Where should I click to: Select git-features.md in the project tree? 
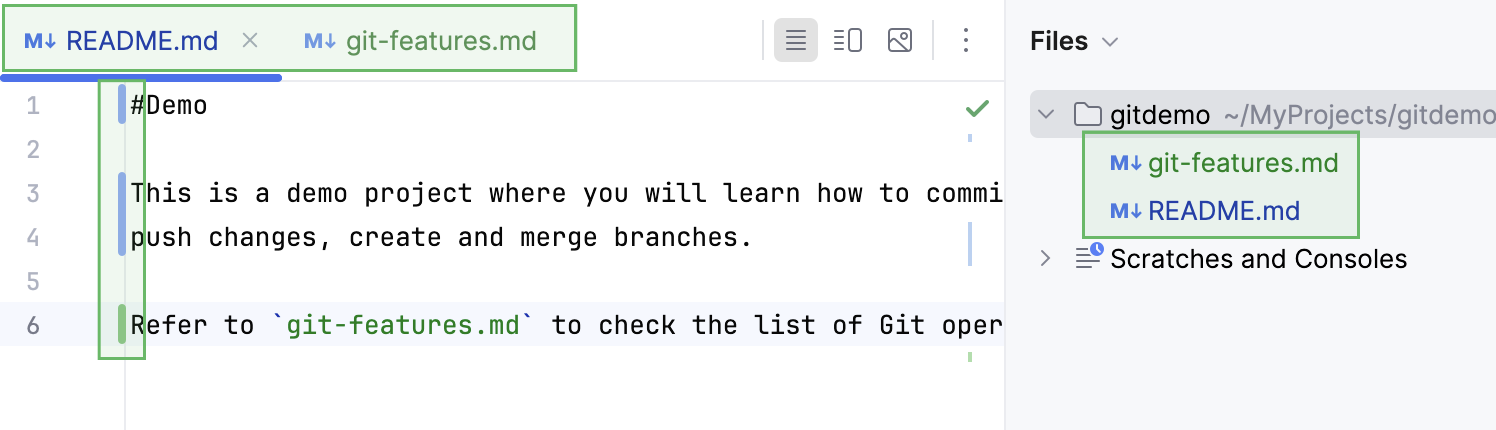[1242, 163]
